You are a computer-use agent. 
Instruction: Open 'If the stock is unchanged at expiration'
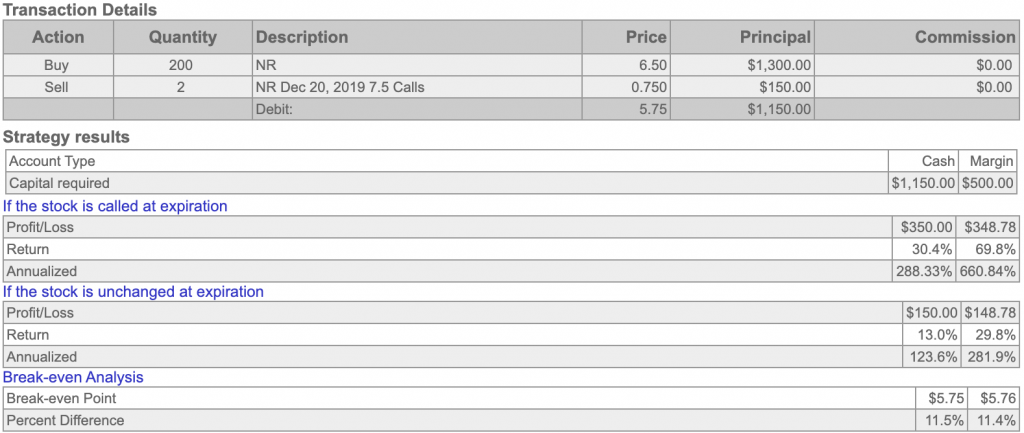point(133,291)
